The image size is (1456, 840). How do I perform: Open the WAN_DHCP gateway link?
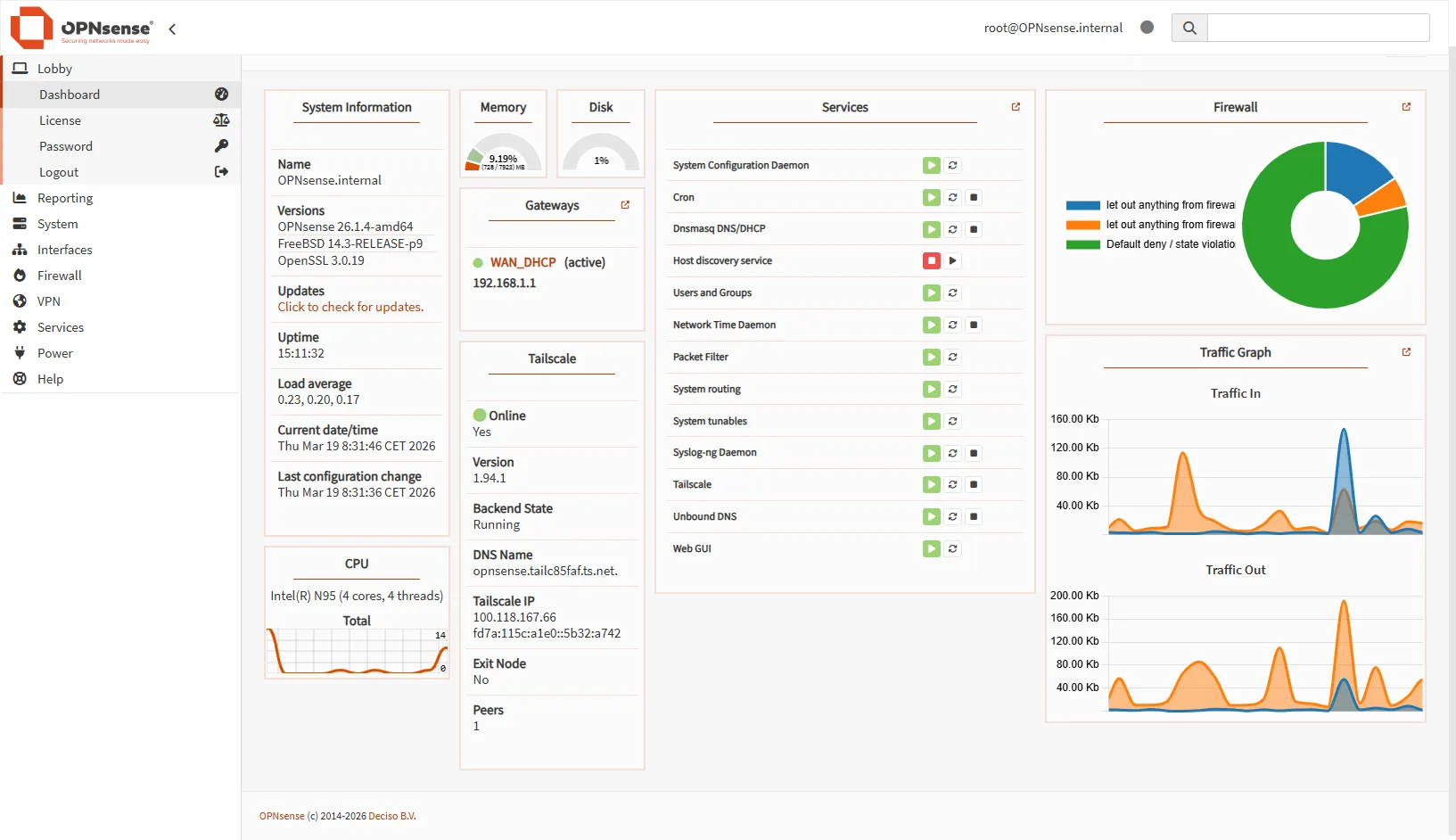click(x=522, y=262)
